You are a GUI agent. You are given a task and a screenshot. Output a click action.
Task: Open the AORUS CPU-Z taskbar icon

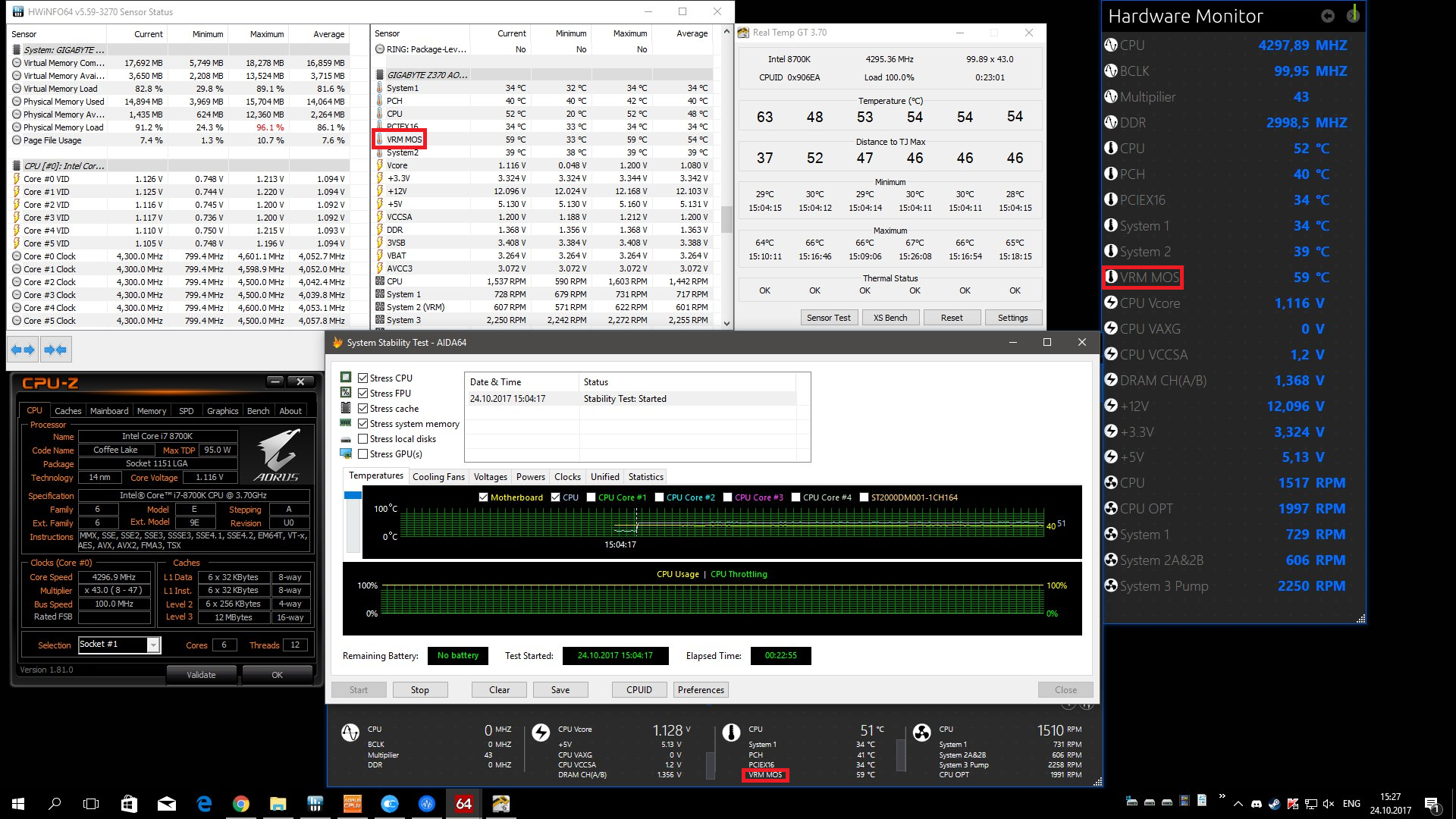353,804
